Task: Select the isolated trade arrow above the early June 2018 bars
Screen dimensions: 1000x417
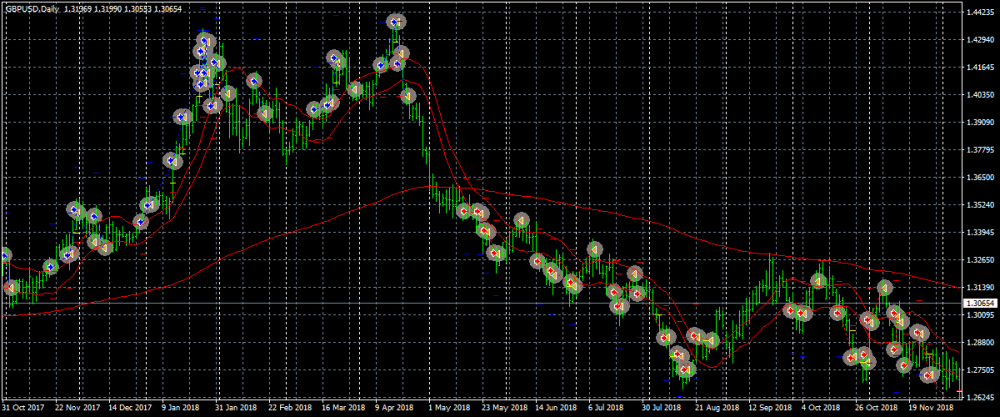Action: (x=521, y=220)
